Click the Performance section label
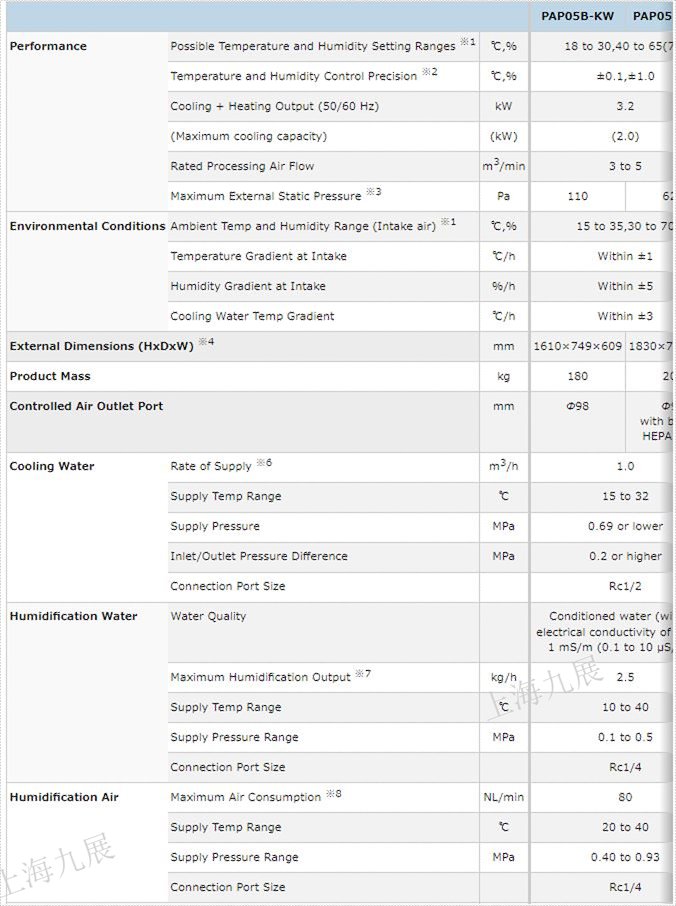Screen dimensions: 676x906 (x=48, y=46)
